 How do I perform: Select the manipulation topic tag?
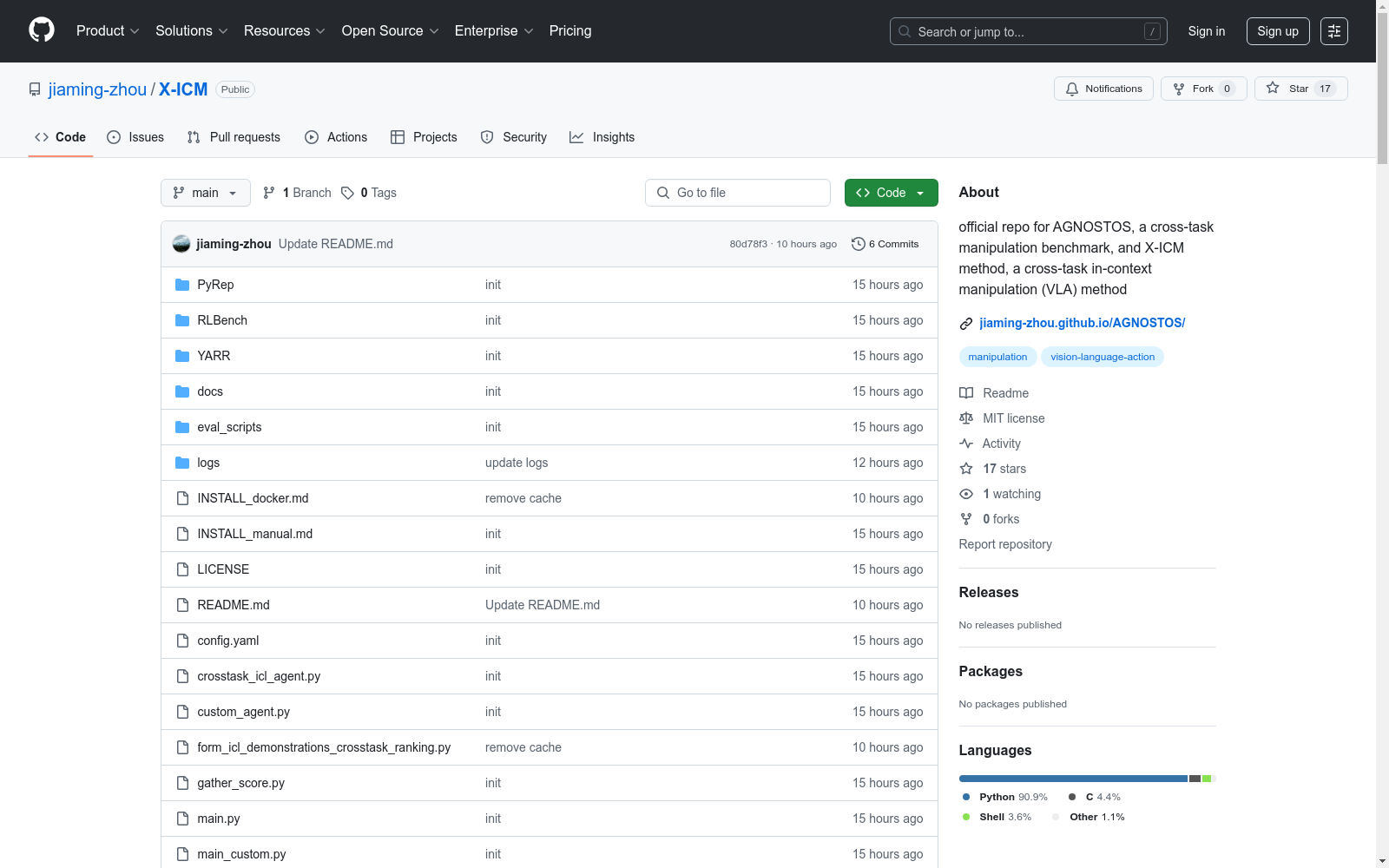tap(997, 357)
